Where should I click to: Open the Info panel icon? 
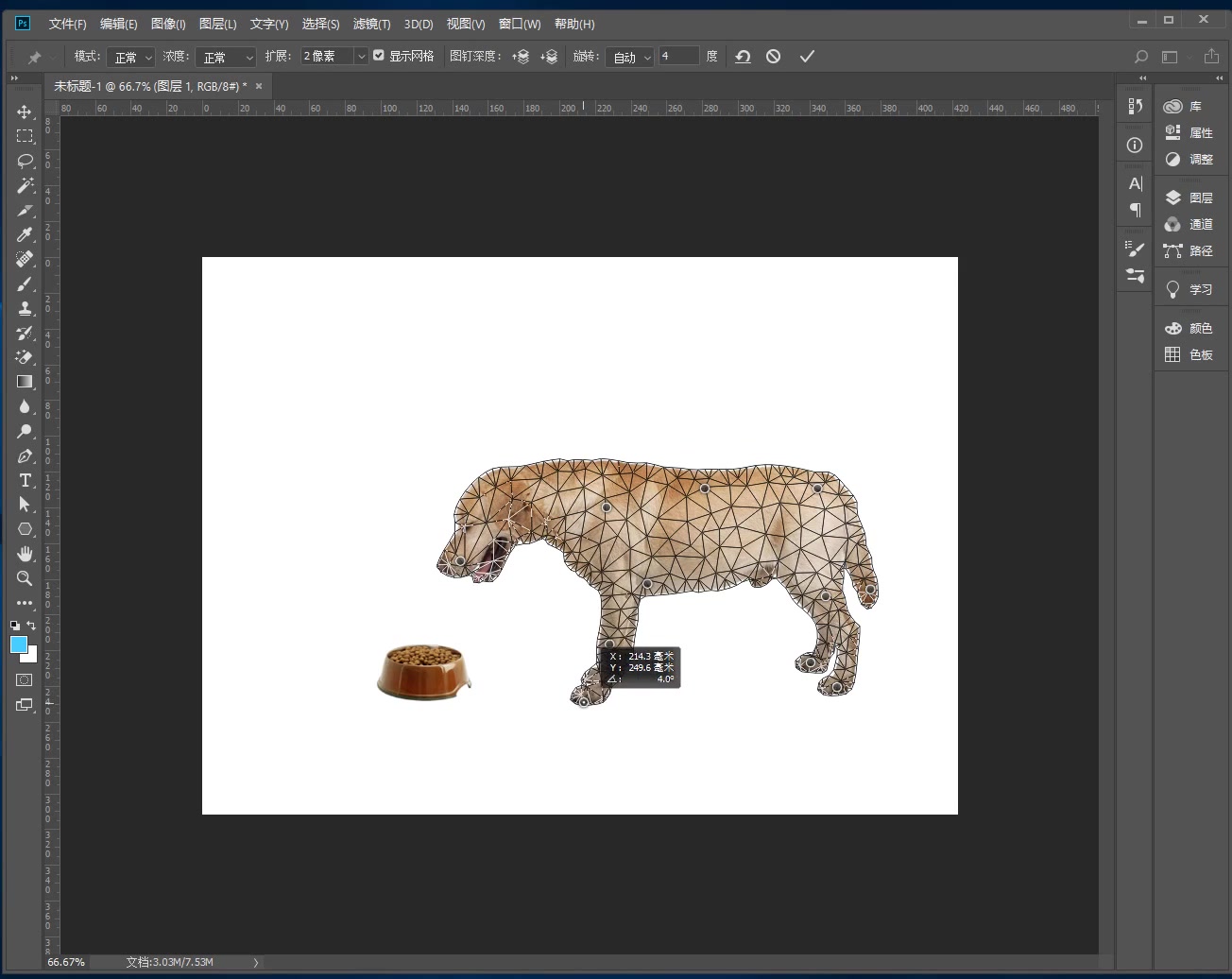coord(1135,145)
